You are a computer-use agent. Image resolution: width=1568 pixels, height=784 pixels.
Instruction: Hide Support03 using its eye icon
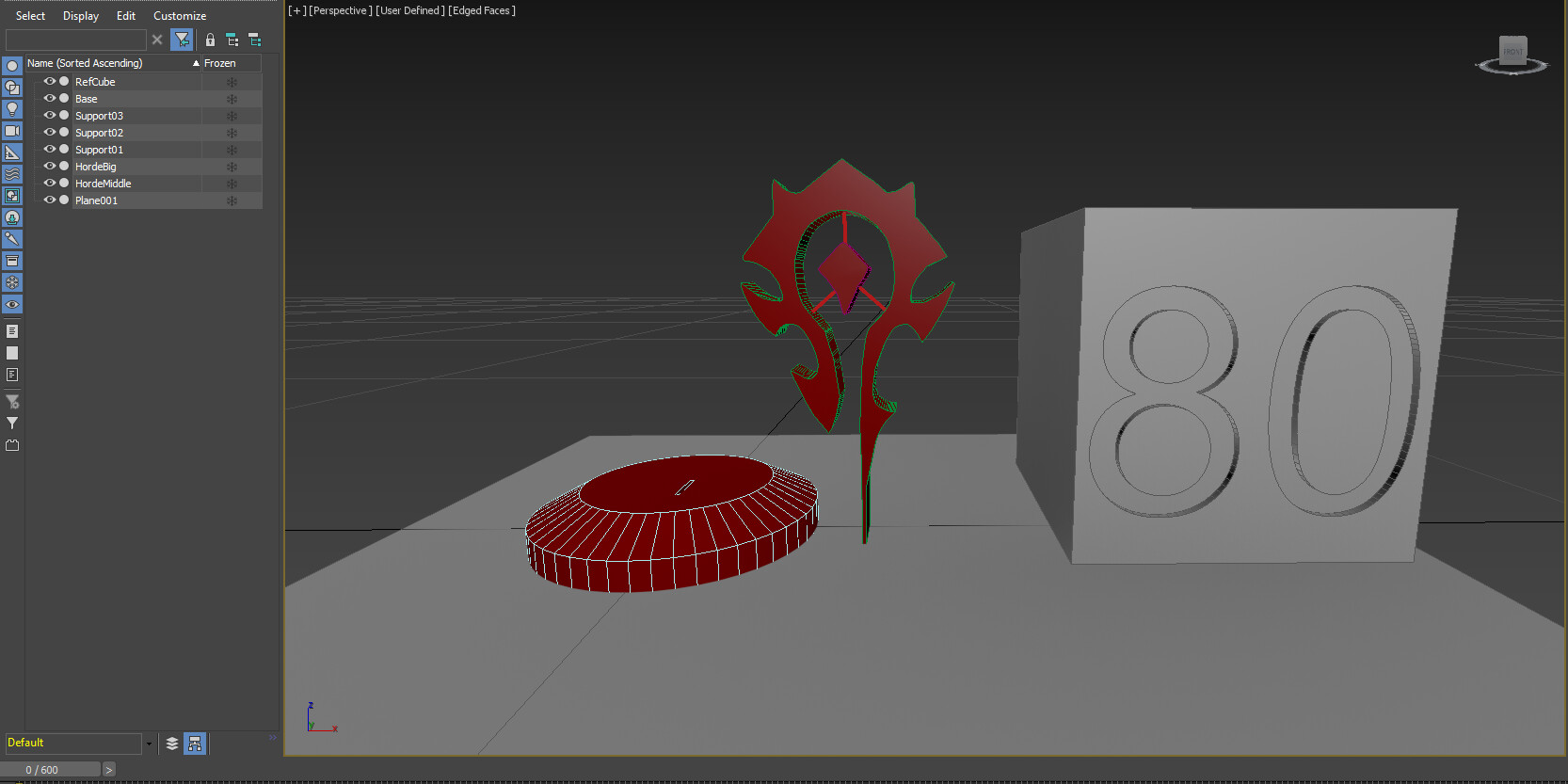[50, 116]
